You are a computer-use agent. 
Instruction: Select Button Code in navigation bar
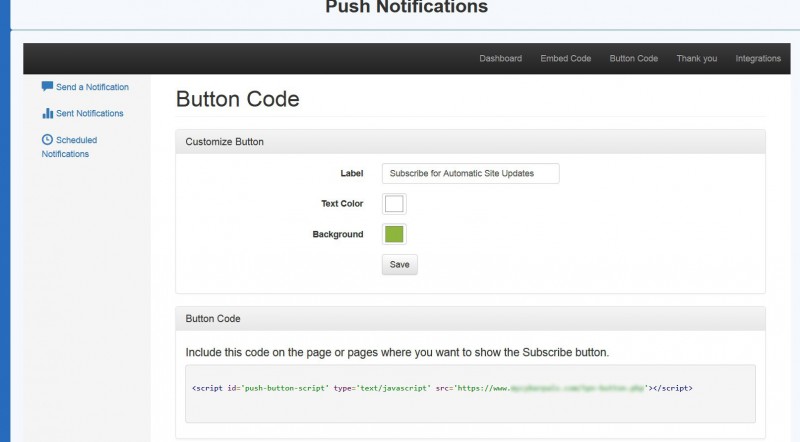tap(634, 58)
